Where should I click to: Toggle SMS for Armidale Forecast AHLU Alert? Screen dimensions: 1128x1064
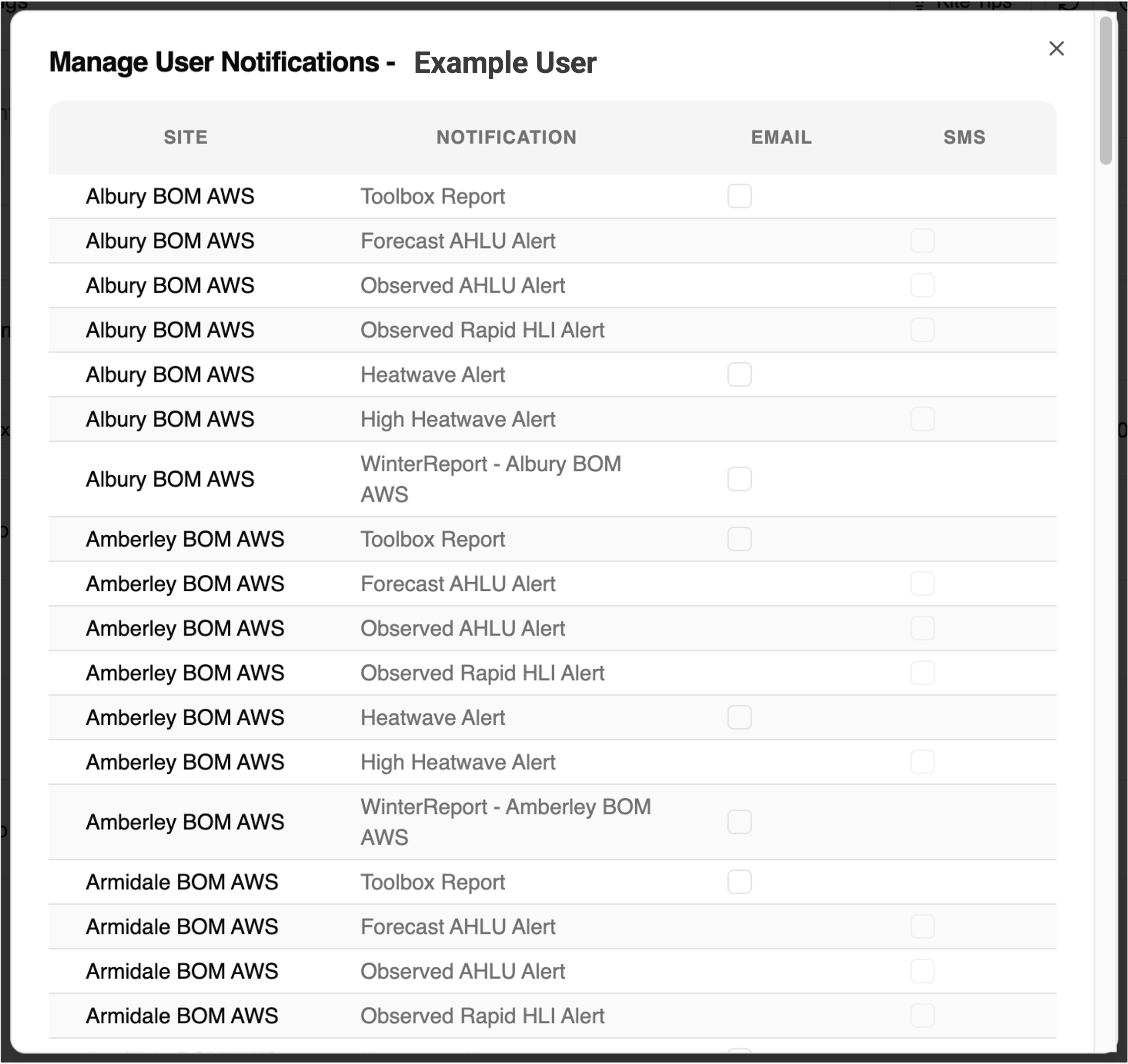[x=922, y=926]
